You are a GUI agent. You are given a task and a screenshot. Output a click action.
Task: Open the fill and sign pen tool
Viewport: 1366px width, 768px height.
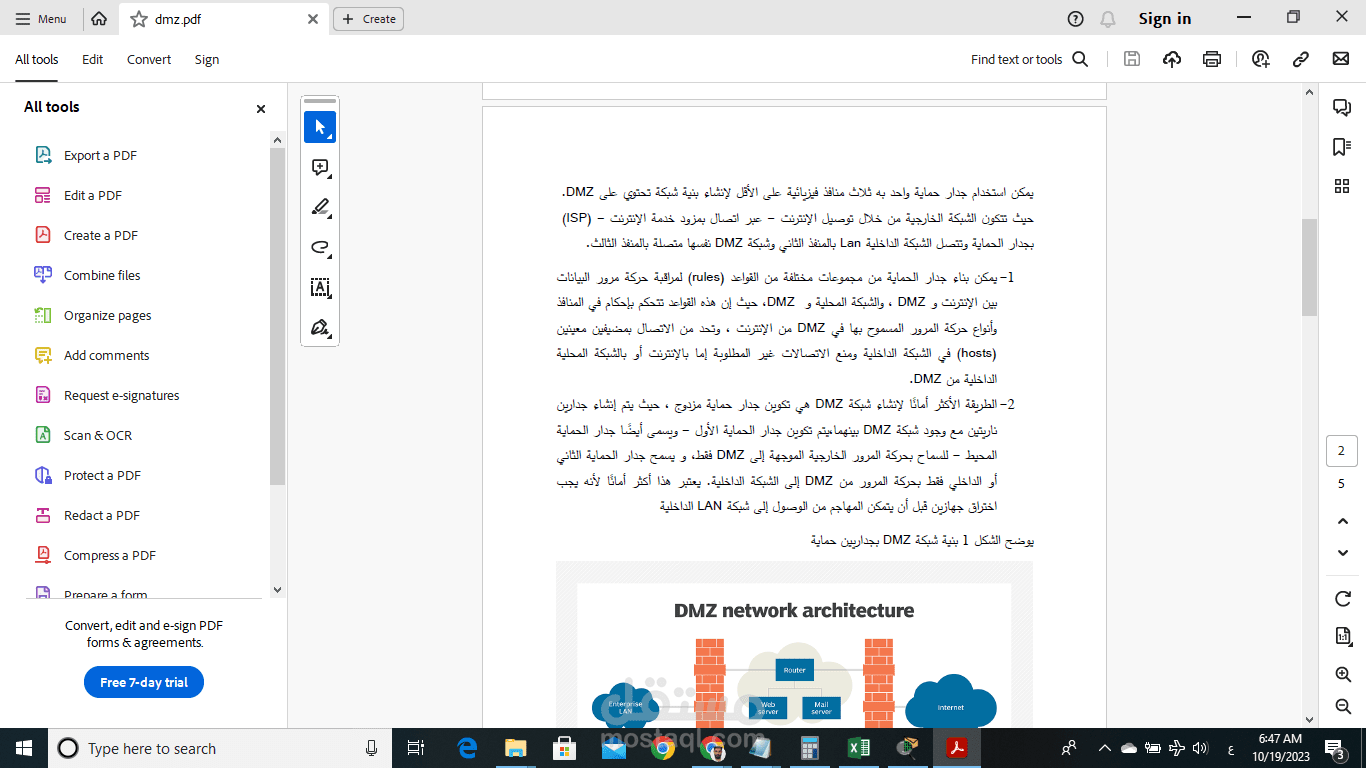(320, 327)
